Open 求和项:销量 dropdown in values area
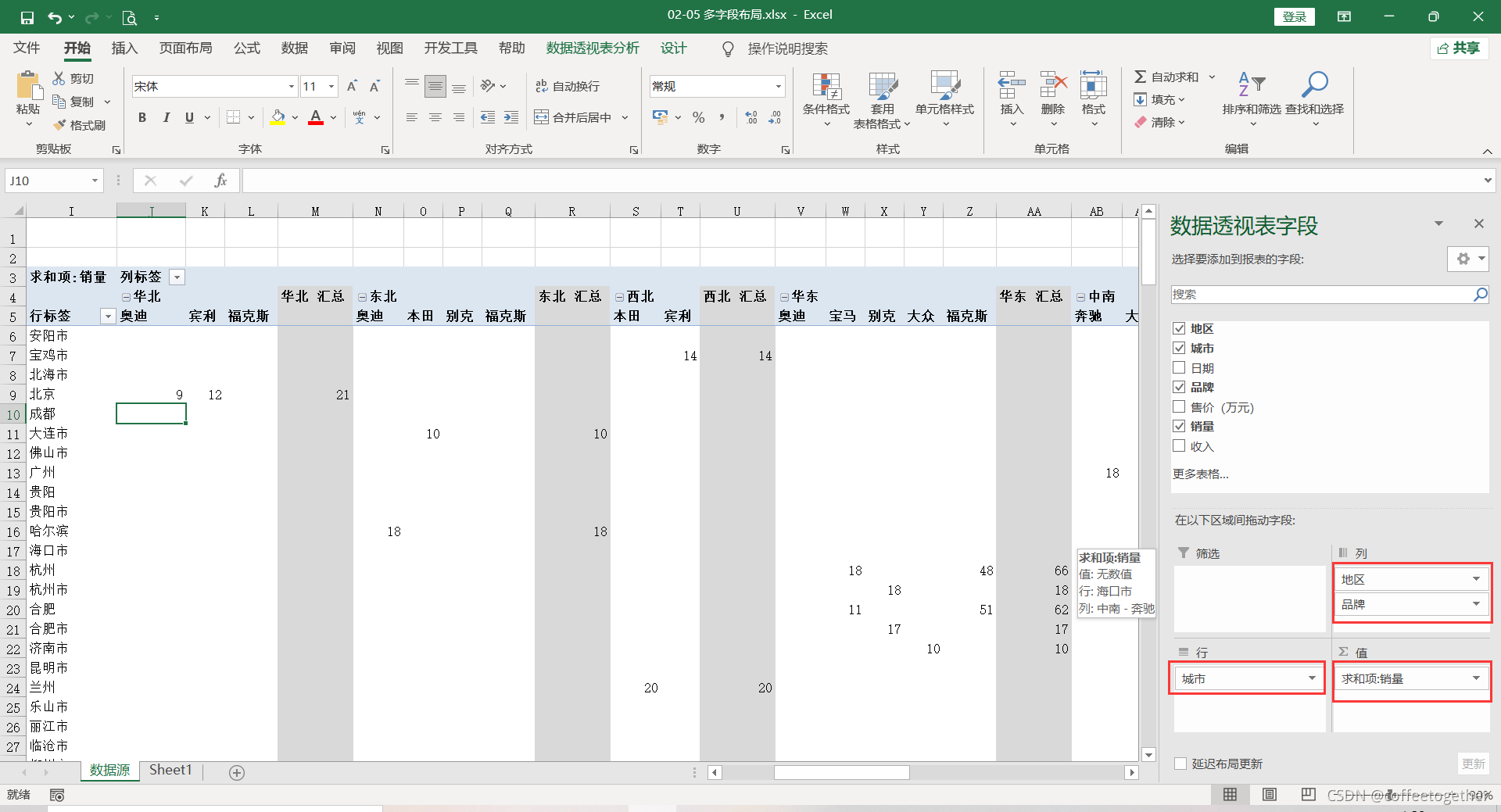Screen dimensions: 1501x812 [x=1476, y=678]
